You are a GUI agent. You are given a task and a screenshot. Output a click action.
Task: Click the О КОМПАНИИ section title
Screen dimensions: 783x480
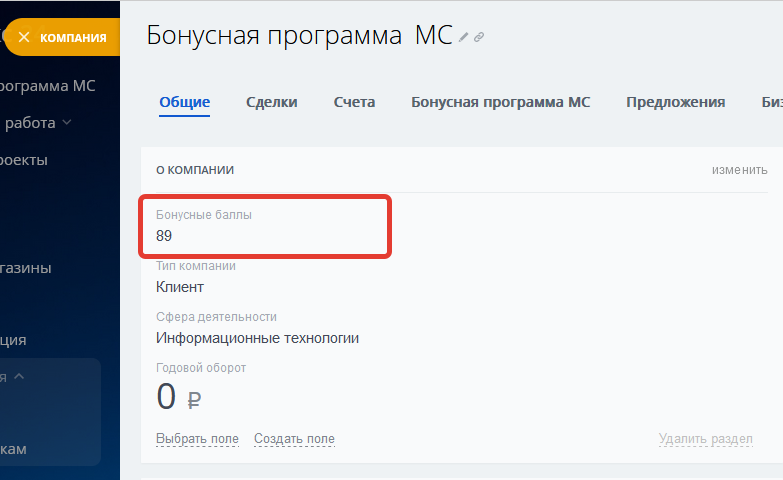[x=195, y=170]
